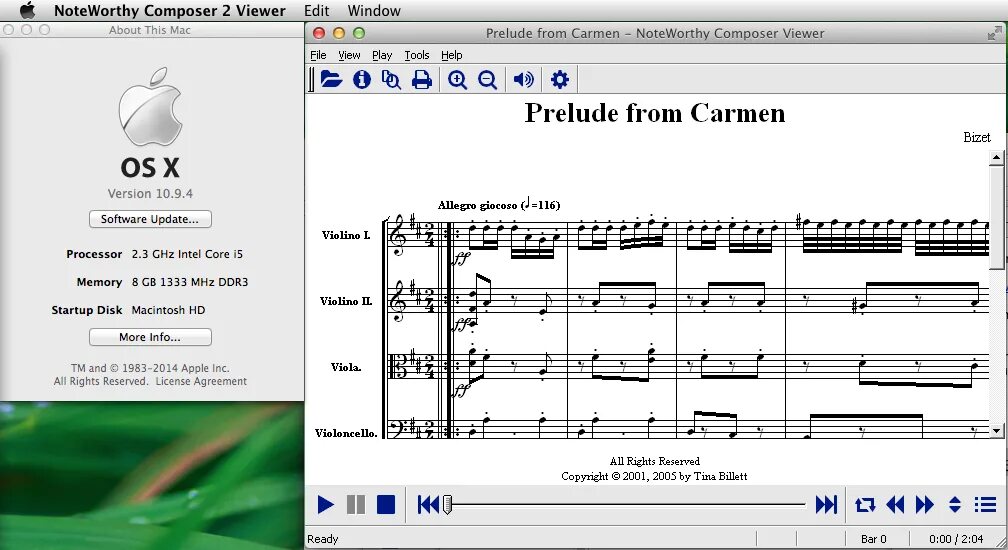Screen dimensions: 1008x550
Task: Skip to beginning of song
Action: [x=427, y=504]
